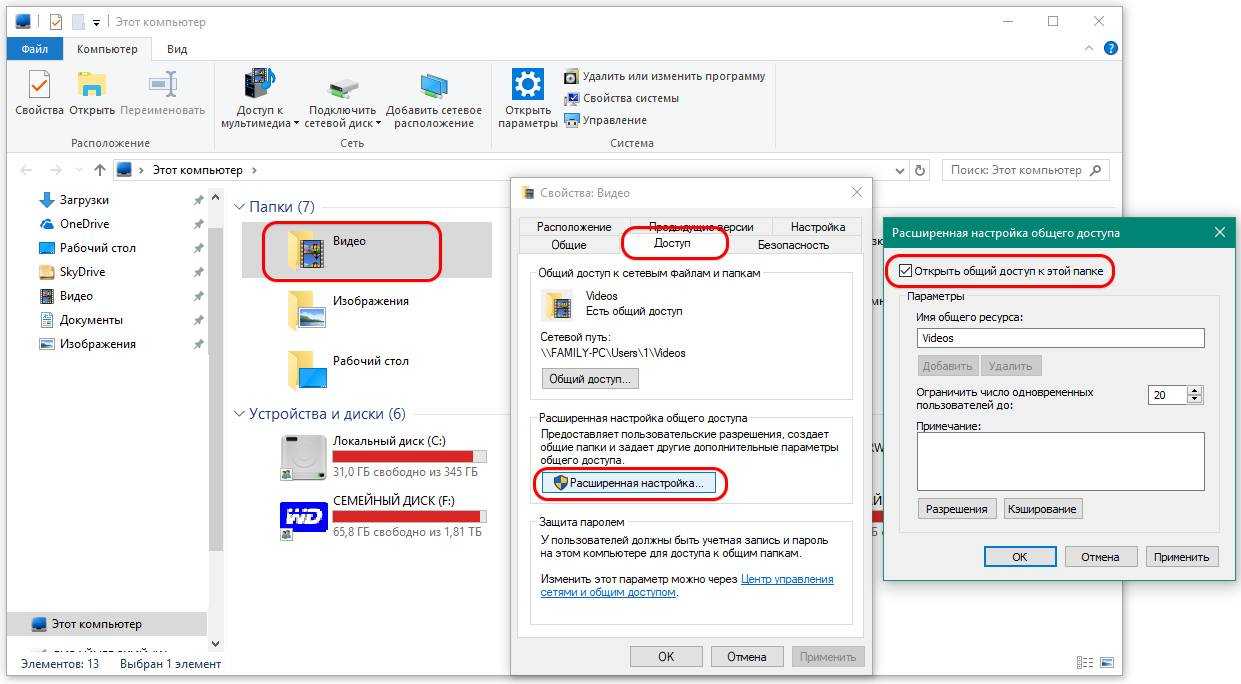Image resolution: width=1241 pixels, height=684 pixels.
Task: Increase the simultaneous users limit spinner
Action: coord(1194,390)
